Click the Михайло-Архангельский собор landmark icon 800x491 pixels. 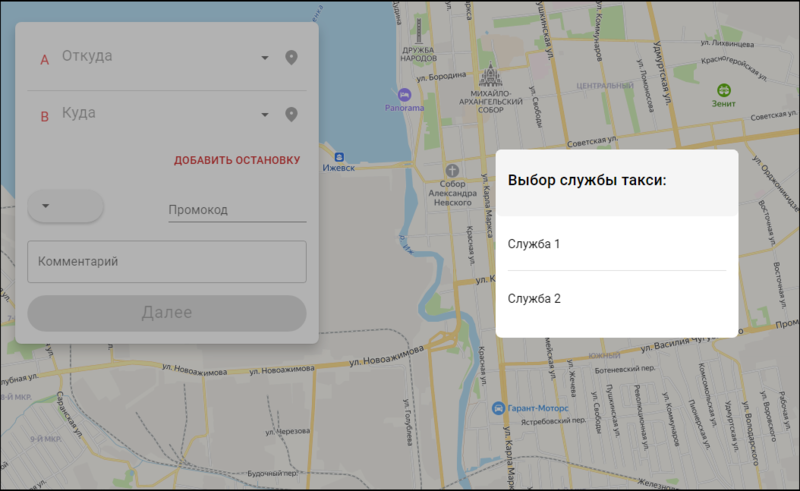coord(490,75)
